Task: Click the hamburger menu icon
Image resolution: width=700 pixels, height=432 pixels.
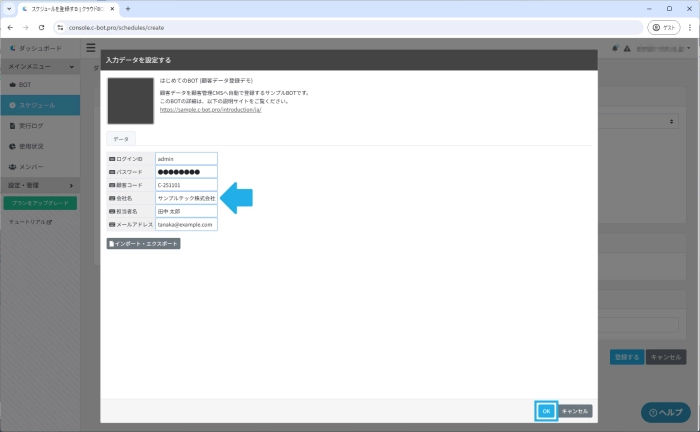Action: [x=91, y=48]
